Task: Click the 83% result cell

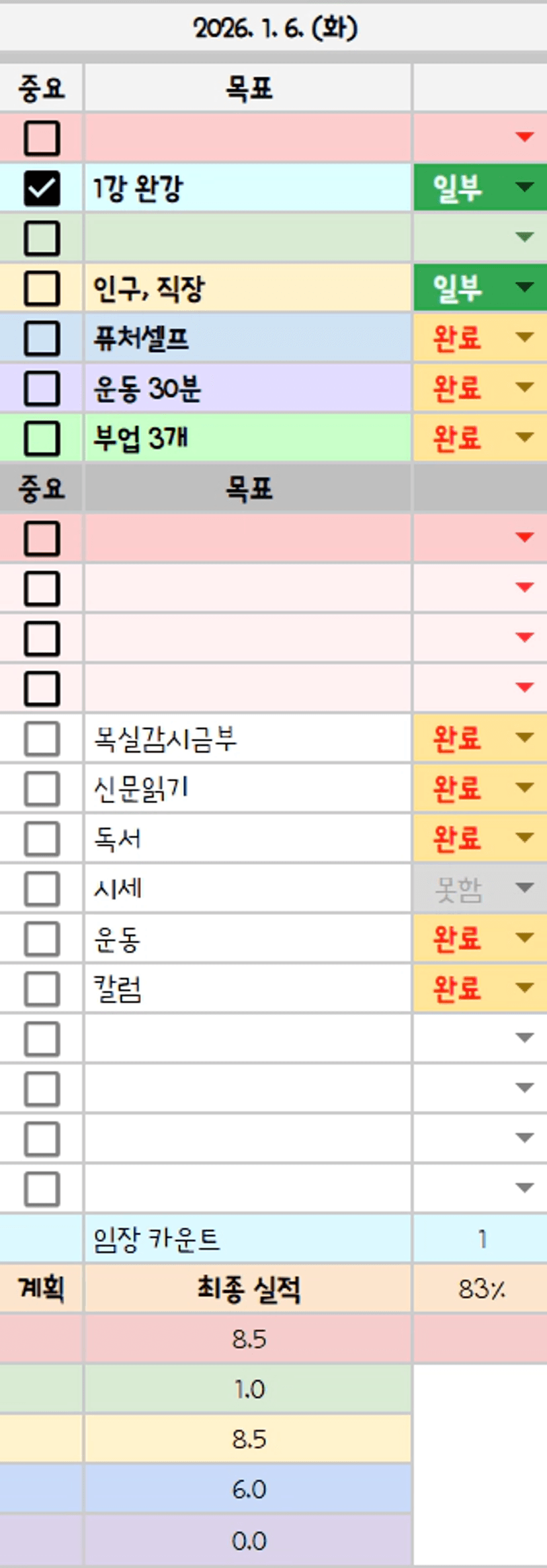Action: (x=481, y=1289)
